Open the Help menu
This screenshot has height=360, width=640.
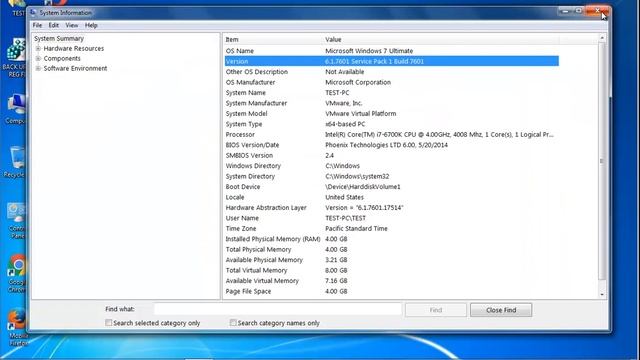91,25
